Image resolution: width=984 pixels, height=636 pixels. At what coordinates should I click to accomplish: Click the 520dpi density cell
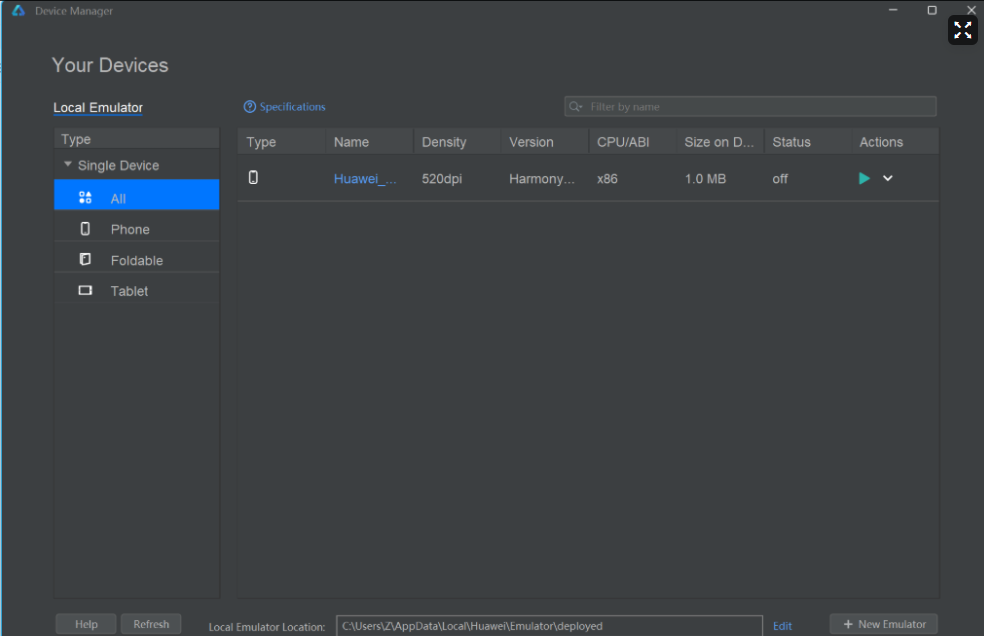click(442, 179)
